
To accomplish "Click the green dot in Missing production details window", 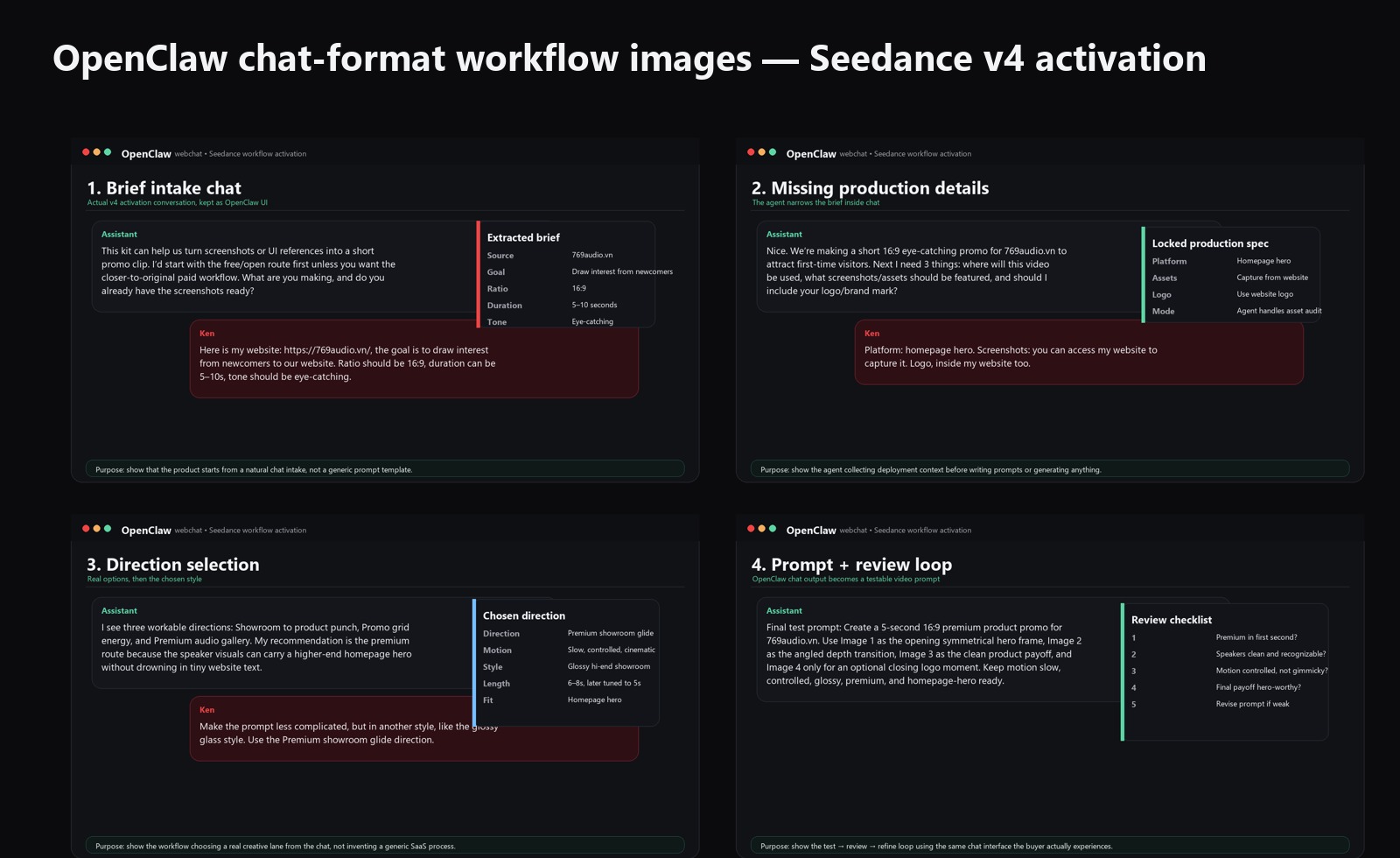I will click(773, 152).
